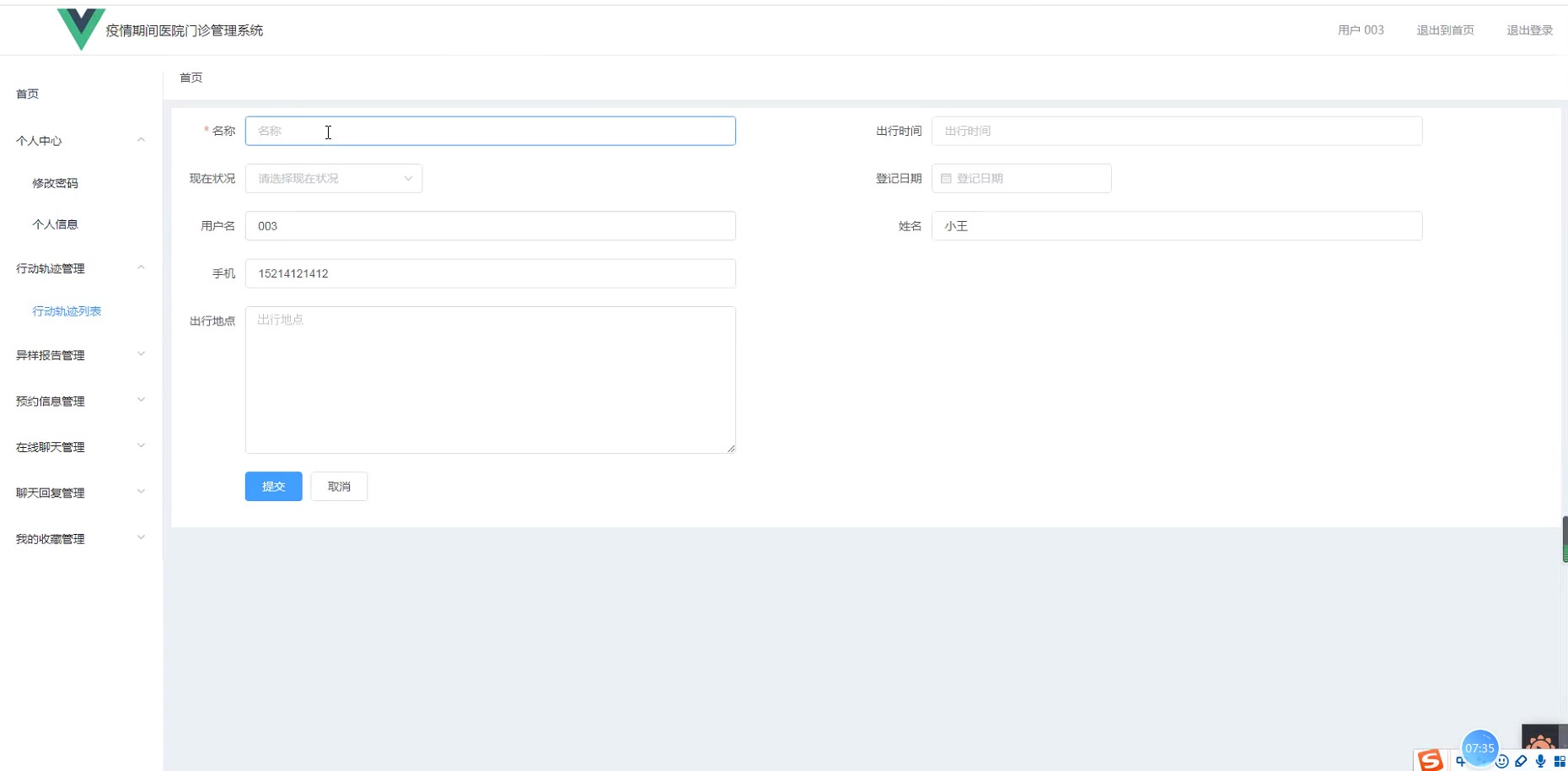Click the 出行地点 textarea resize handle
Image resolution: width=1568 pixels, height=771 pixels.
tap(731, 449)
